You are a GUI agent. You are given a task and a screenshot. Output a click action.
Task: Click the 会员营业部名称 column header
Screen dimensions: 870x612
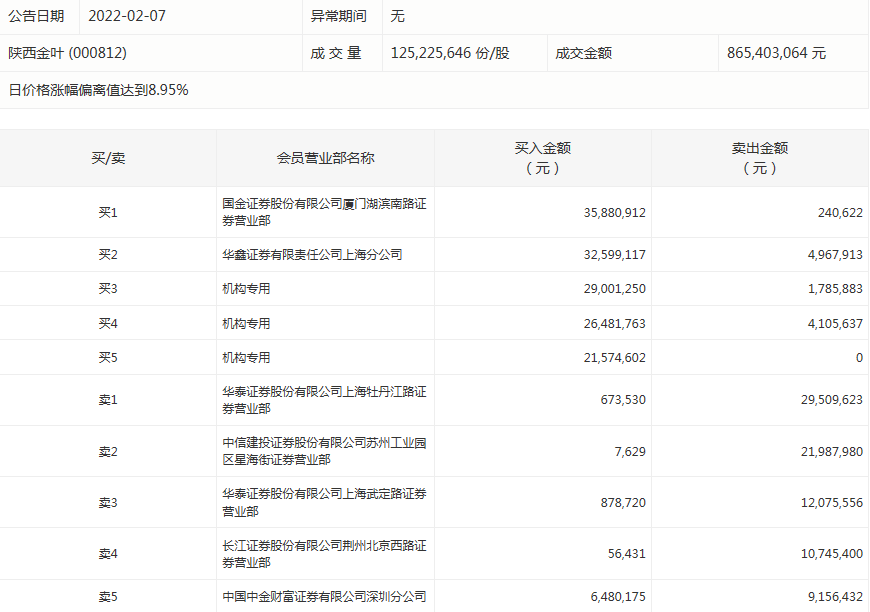click(325, 158)
